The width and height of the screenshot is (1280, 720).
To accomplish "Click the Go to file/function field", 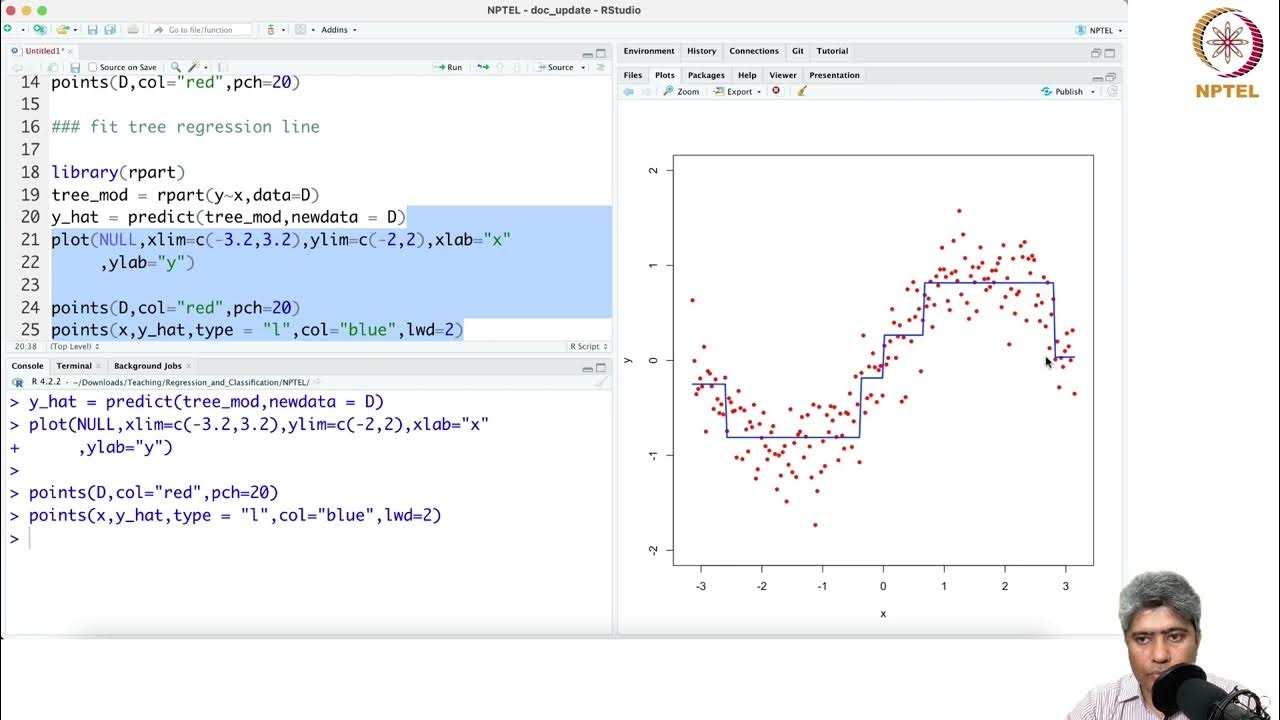I will click(202, 30).
